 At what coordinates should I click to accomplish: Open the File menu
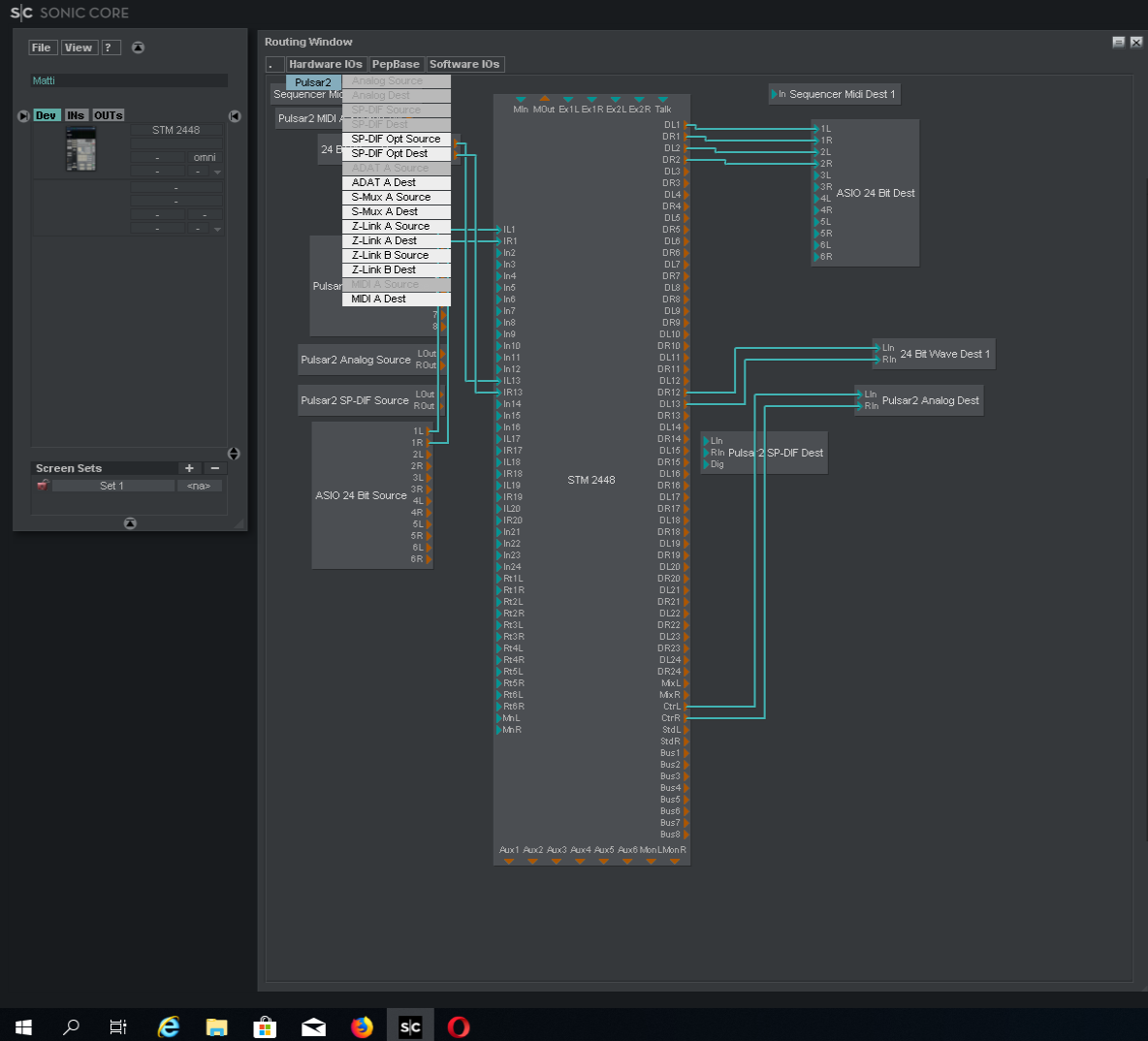tap(42, 47)
